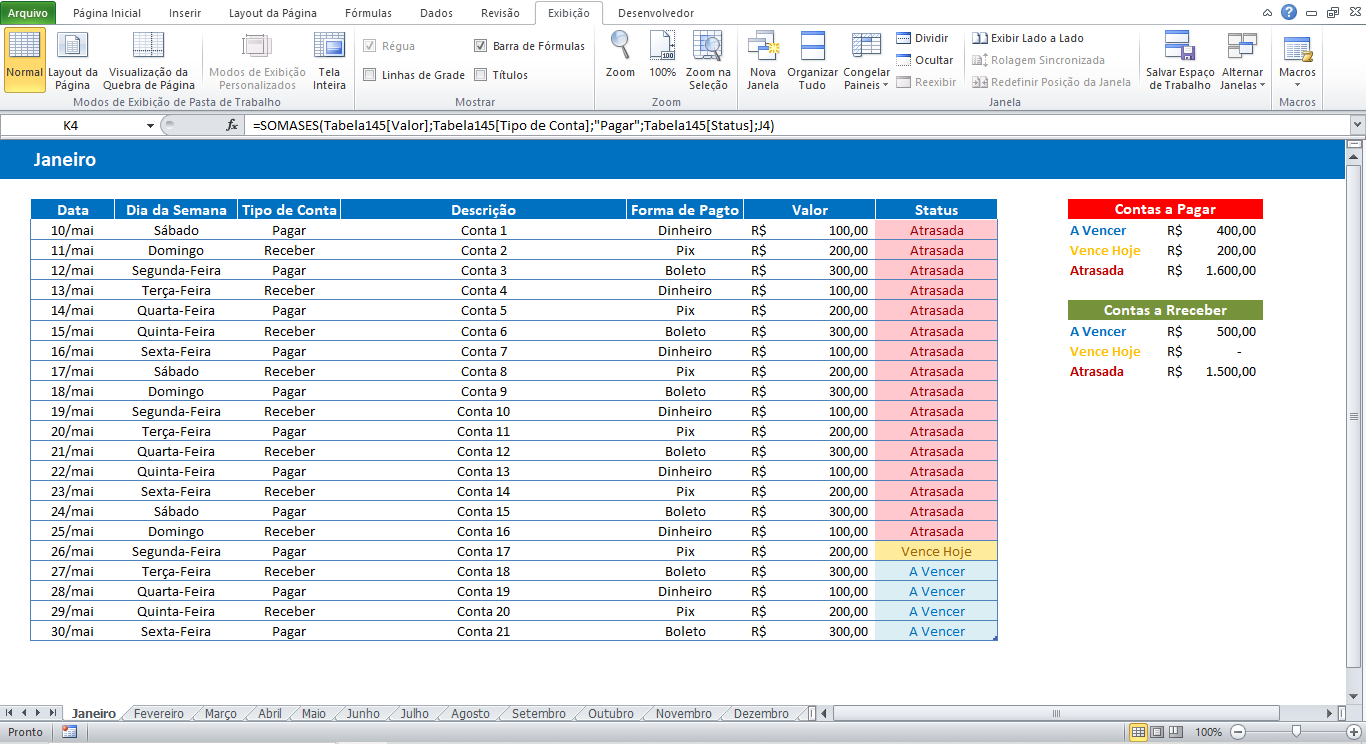Open the Zoom magnifier dialog
The width and height of the screenshot is (1366, 744).
point(620,55)
